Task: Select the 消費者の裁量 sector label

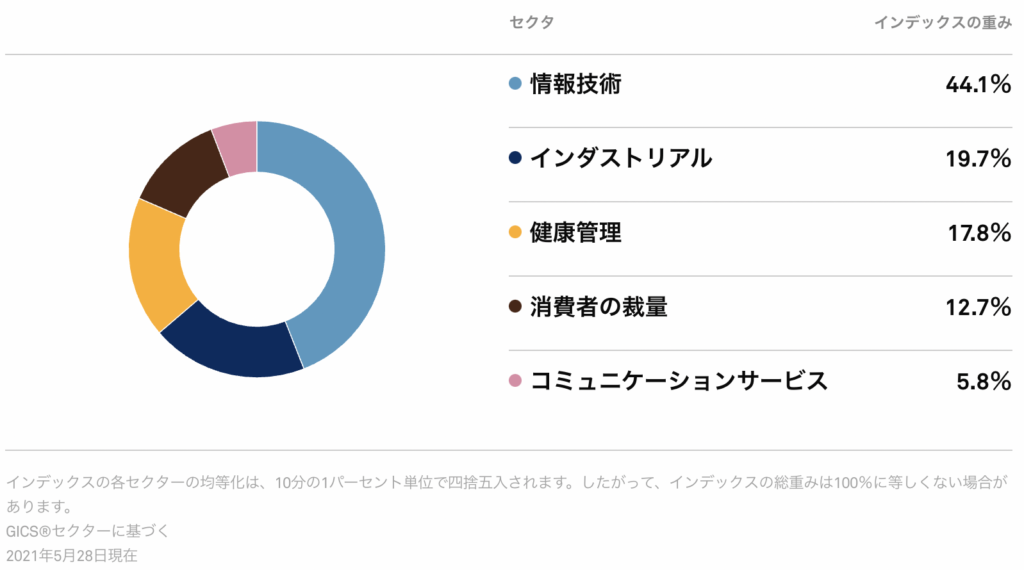Action: [598, 306]
